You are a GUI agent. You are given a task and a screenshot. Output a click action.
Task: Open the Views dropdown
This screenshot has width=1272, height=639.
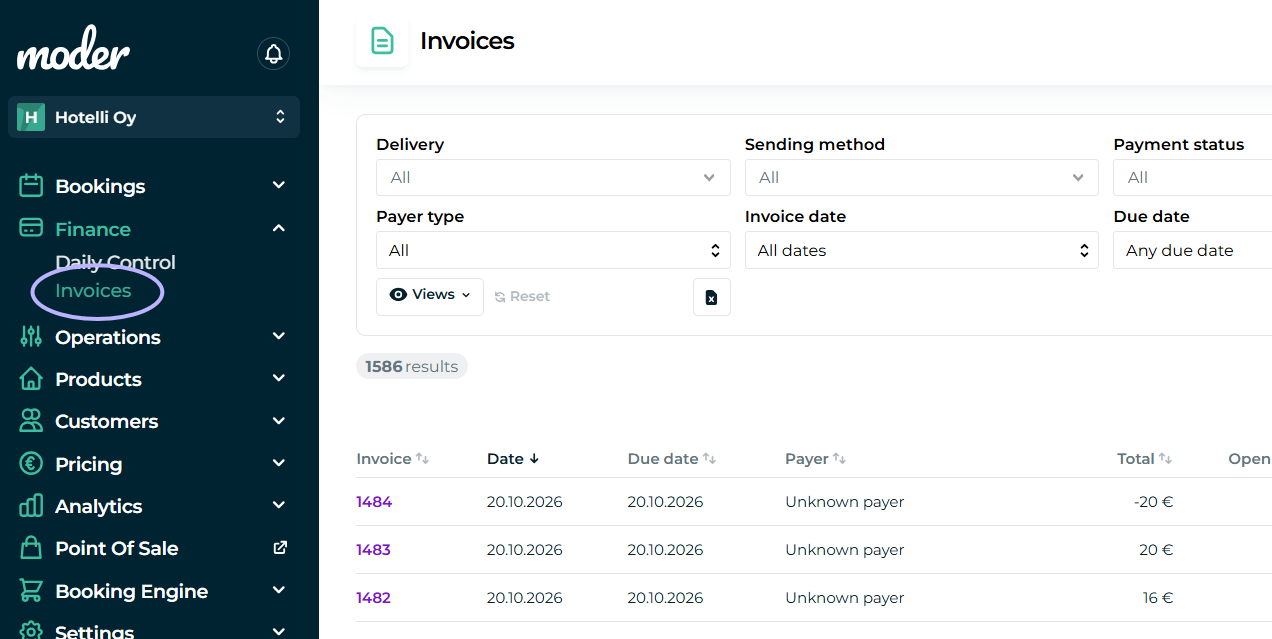[x=430, y=296]
